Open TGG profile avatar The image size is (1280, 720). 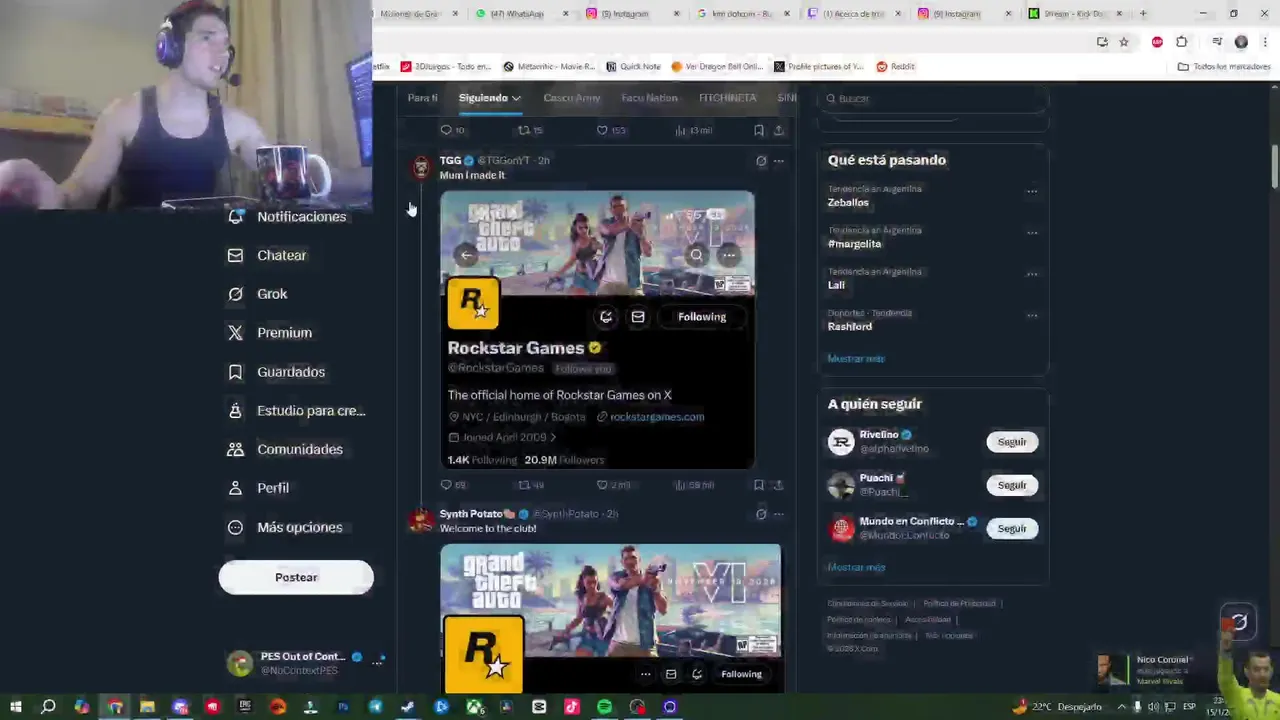click(421, 167)
